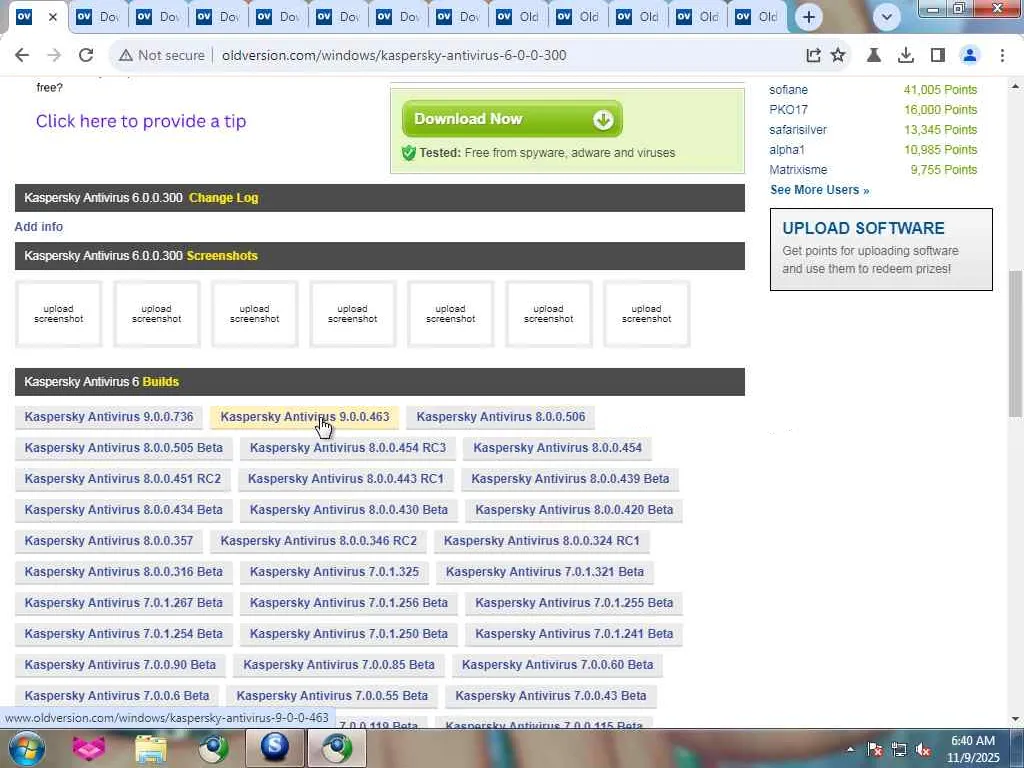Open Kaspersky Antivirus 8.0.0.454 RC3
Viewport: 1024px width, 768px height.
(347, 448)
